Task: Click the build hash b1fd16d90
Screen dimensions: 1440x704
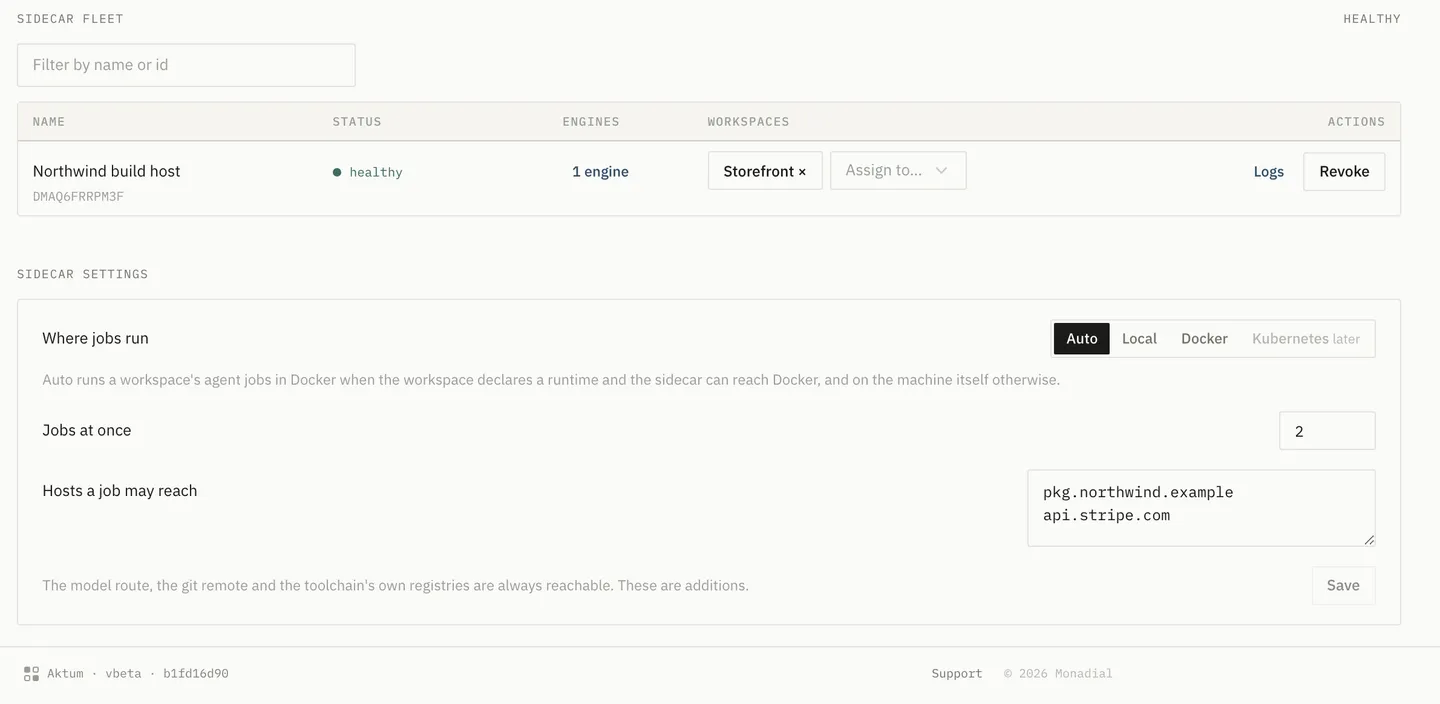Action: click(196, 674)
